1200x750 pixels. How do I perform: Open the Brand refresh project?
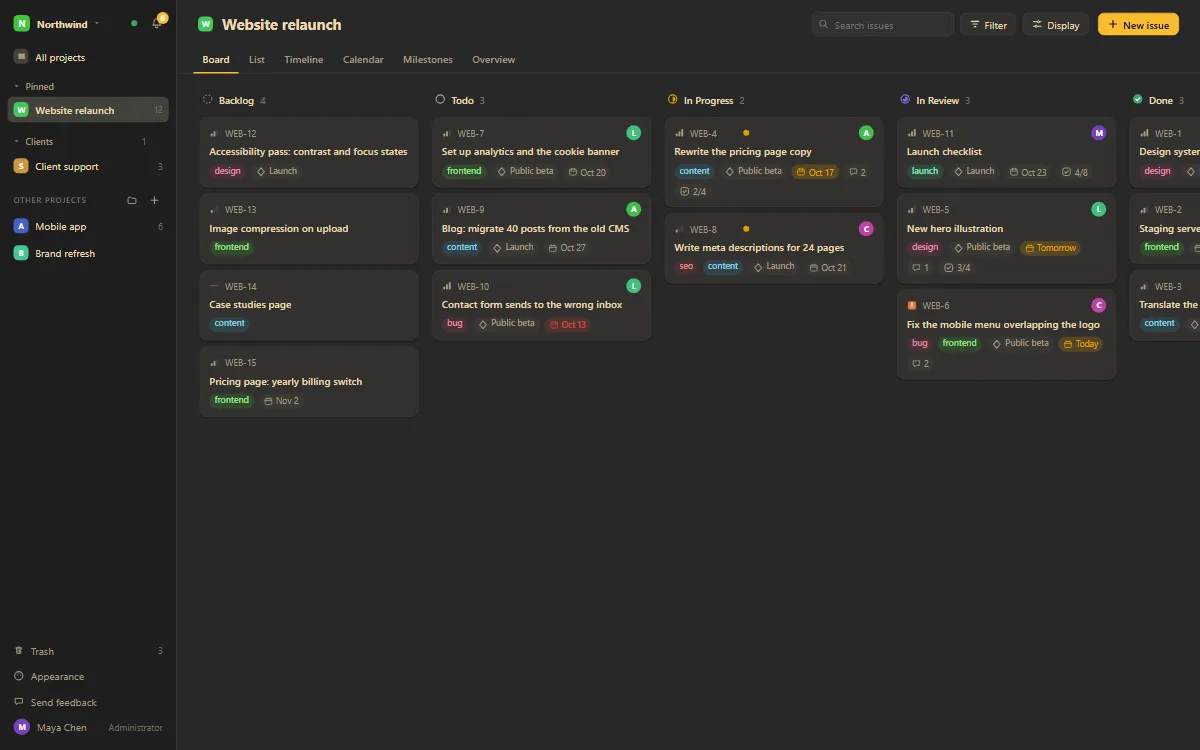(88, 254)
